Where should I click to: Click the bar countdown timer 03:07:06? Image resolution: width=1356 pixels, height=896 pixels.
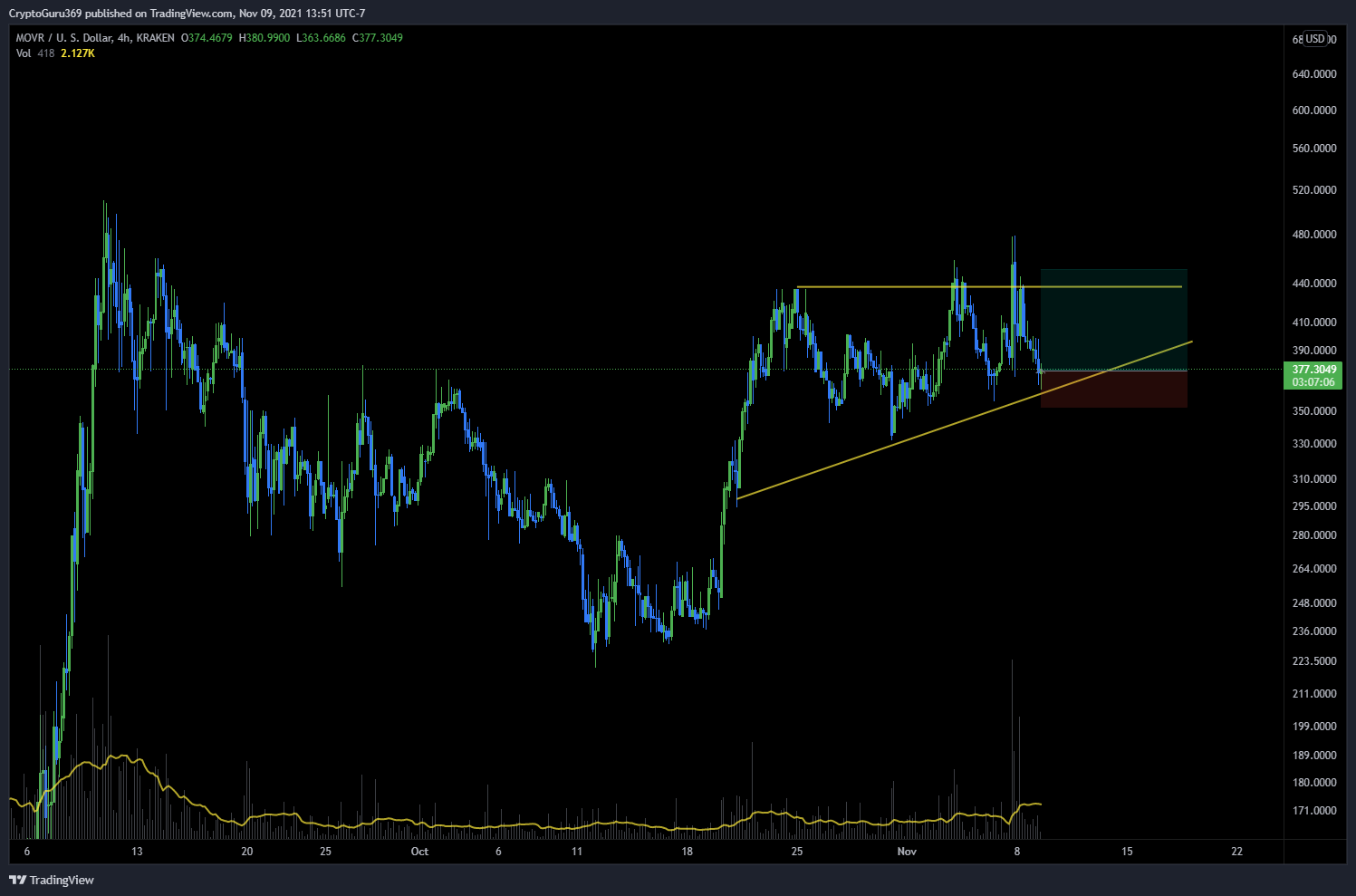pos(1313,382)
